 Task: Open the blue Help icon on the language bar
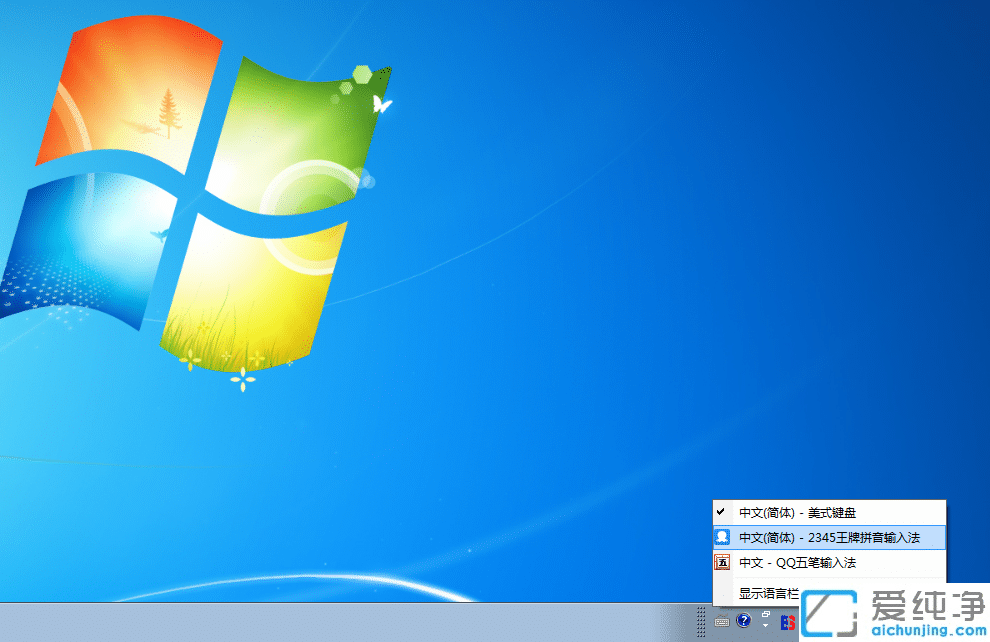744,621
